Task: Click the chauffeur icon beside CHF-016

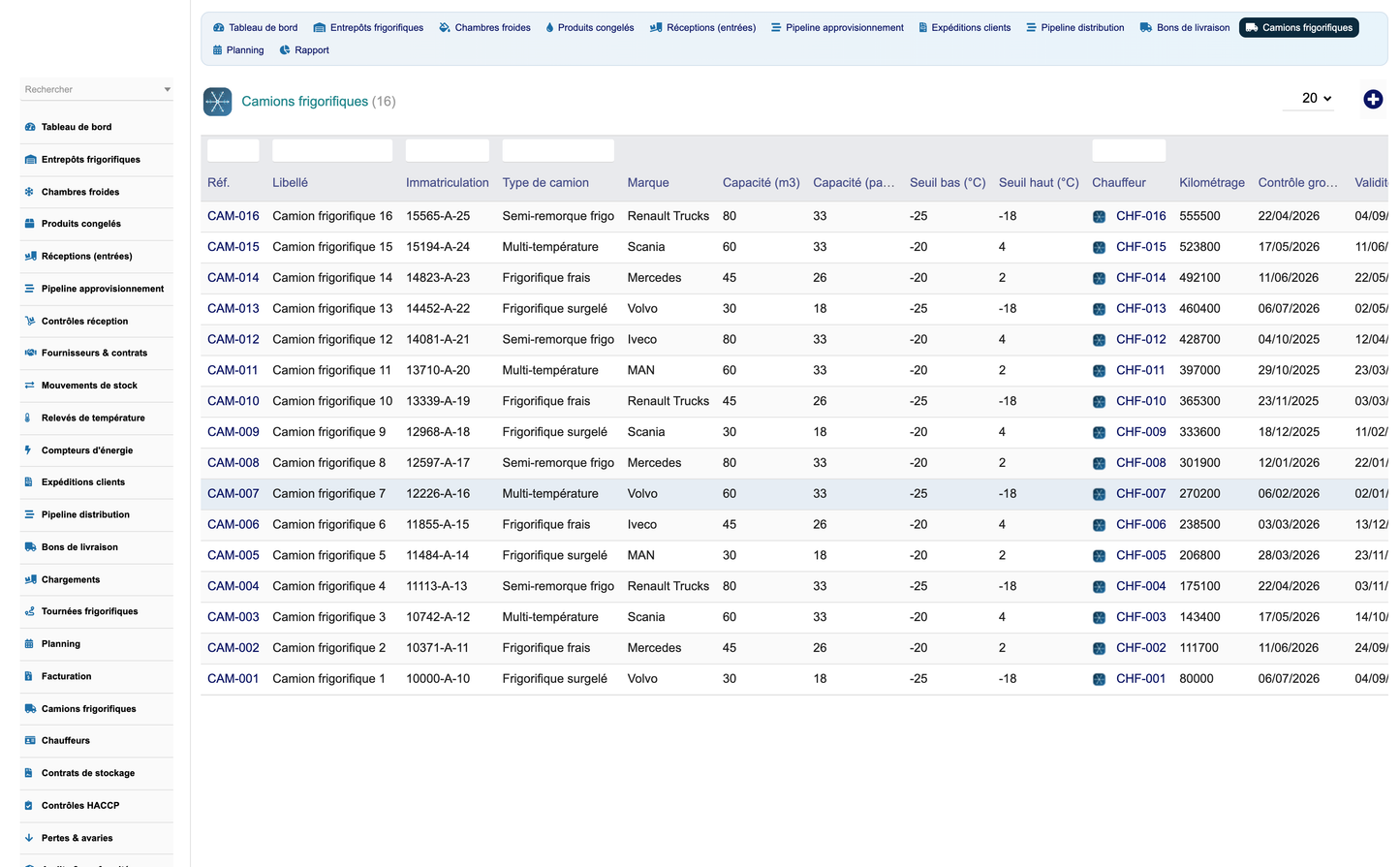Action: [x=1099, y=217]
